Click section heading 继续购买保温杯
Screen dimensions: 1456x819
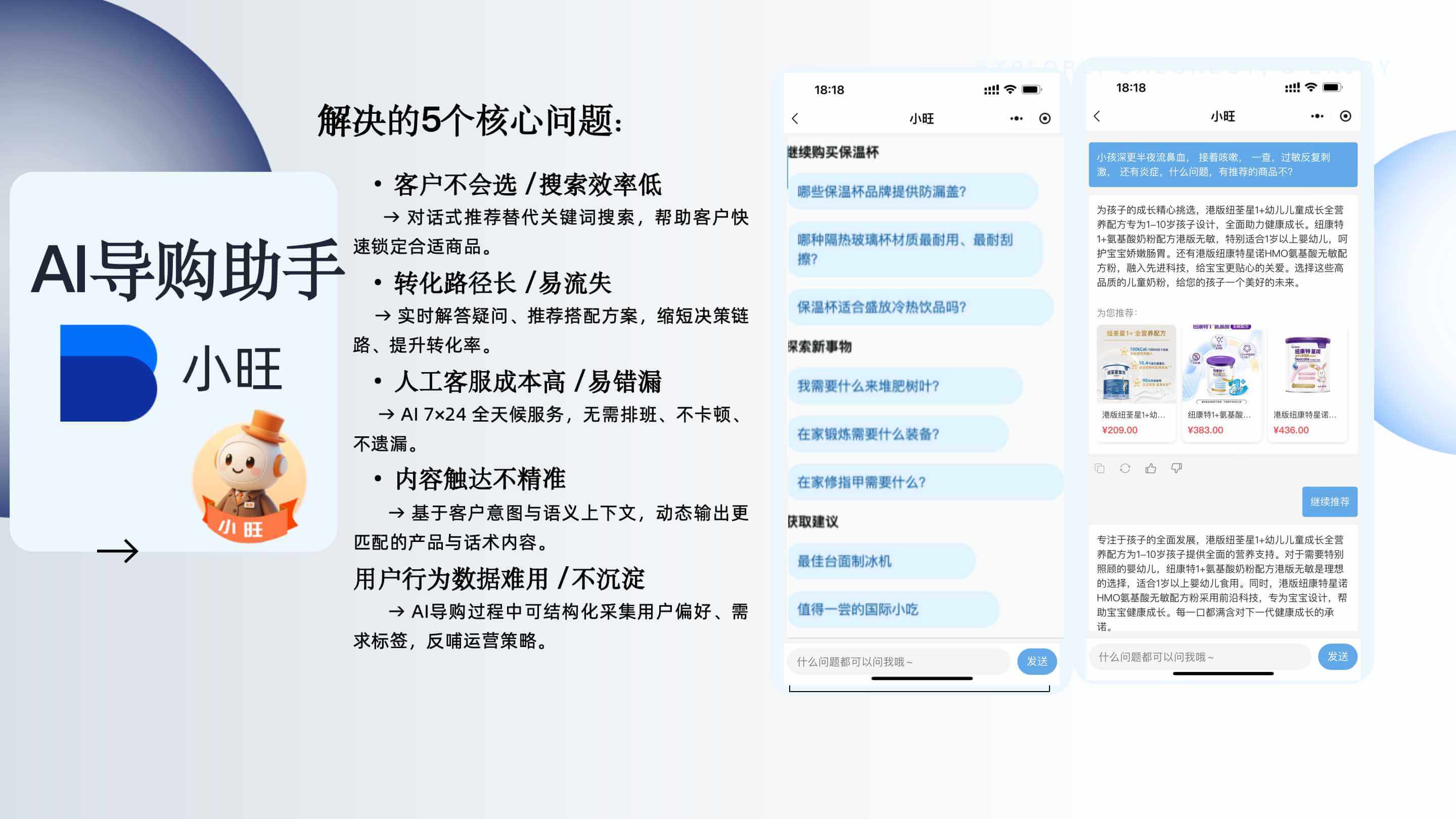point(833,152)
